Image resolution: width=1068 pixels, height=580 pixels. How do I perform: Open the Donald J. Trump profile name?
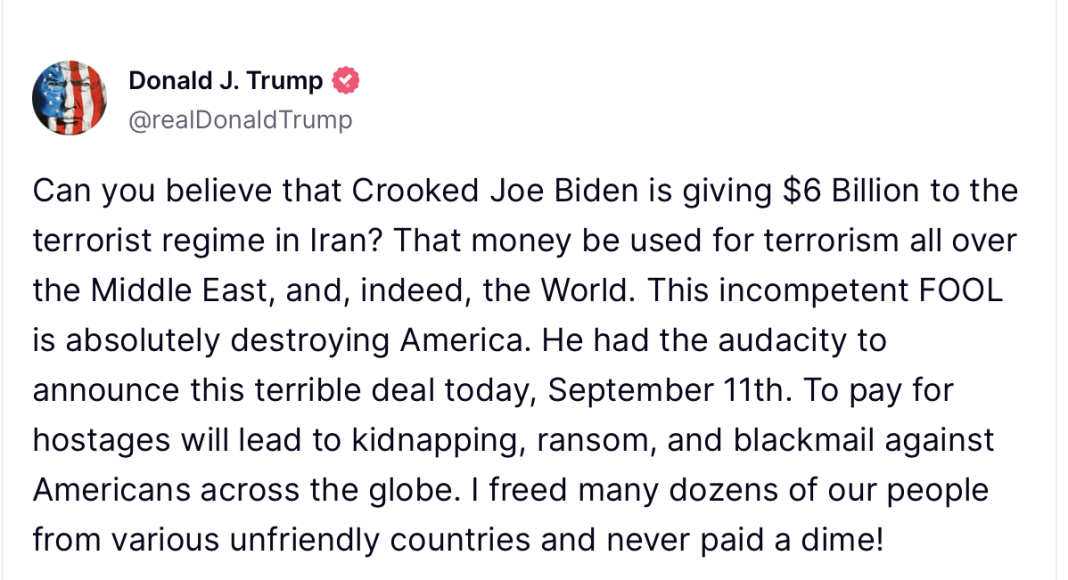(x=226, y=81)
